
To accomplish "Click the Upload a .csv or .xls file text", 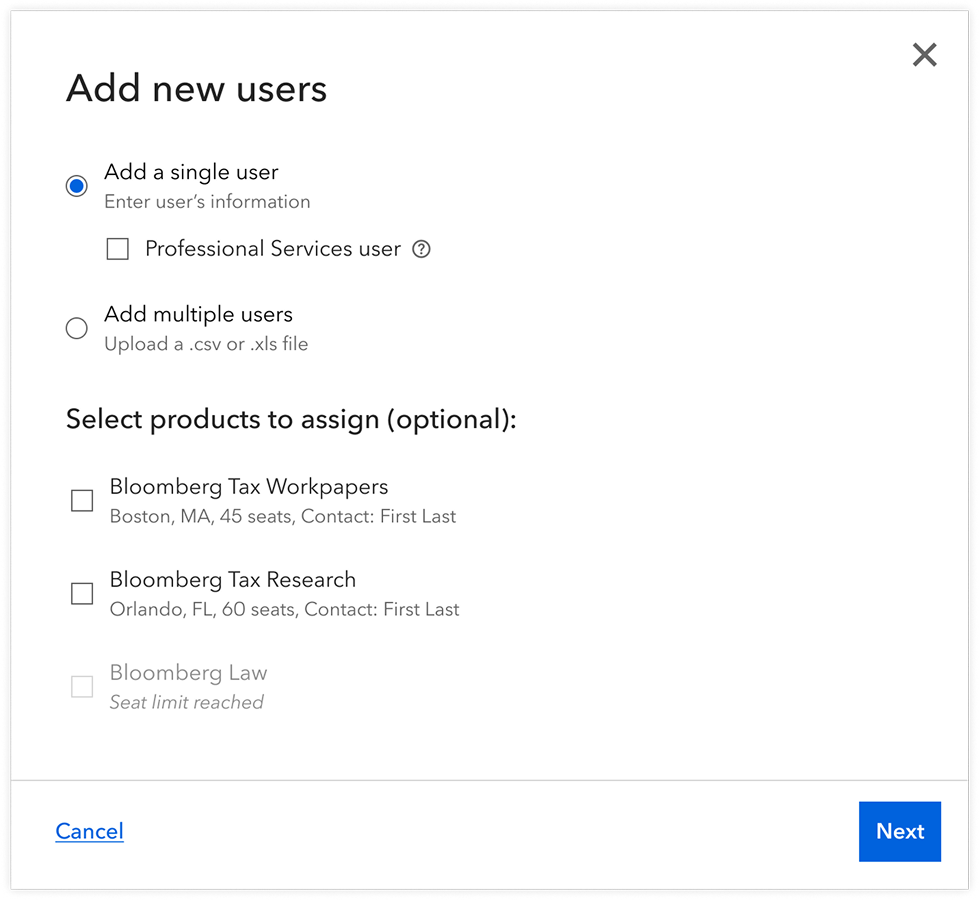I will [207, 344].
